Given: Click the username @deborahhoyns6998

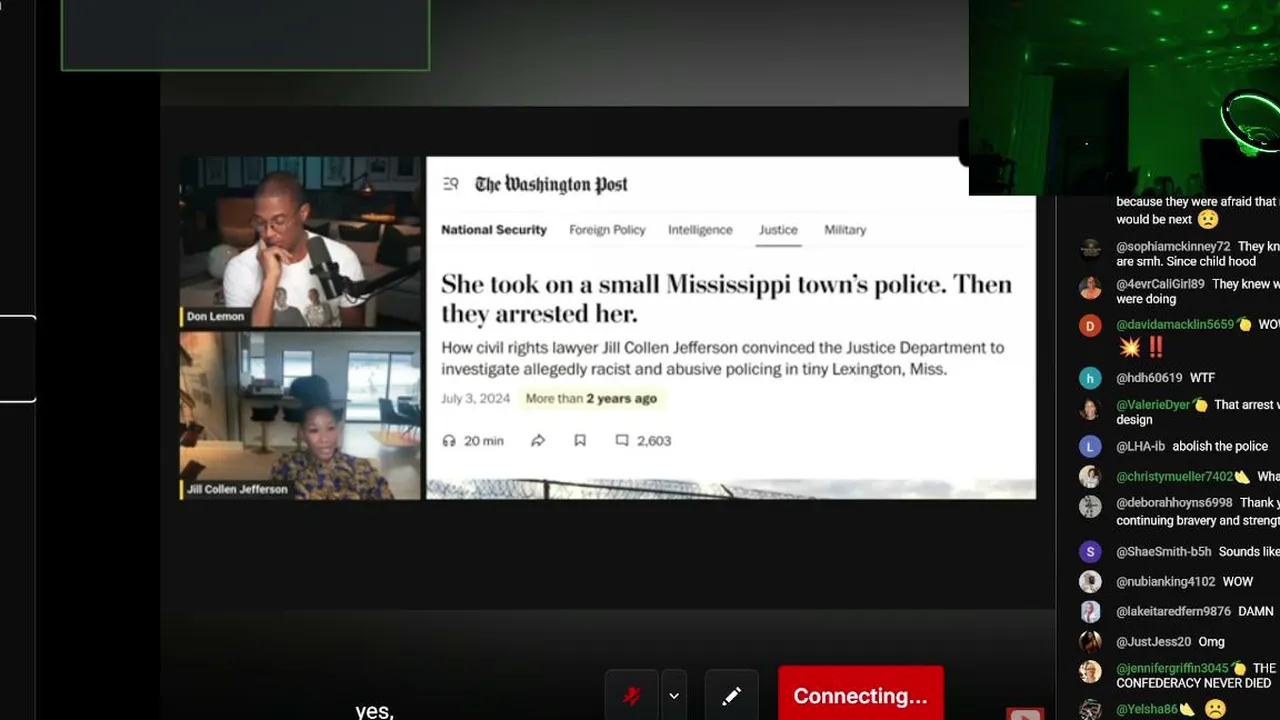Looking at the screenshot, I should click(1174, 503).
